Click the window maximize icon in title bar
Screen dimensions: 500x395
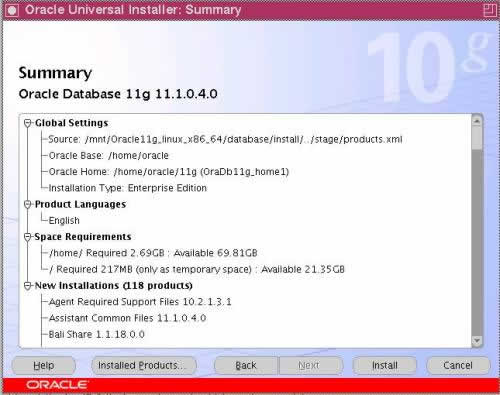pyautogui.click(x=489, y=10)
